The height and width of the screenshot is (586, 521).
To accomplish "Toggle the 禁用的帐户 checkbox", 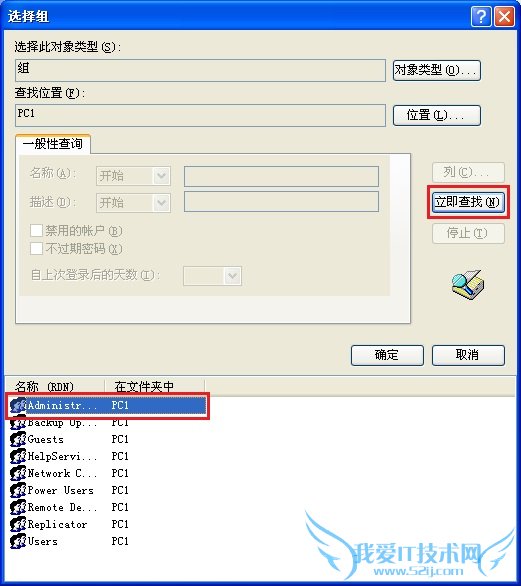I will tap(36, 231).
